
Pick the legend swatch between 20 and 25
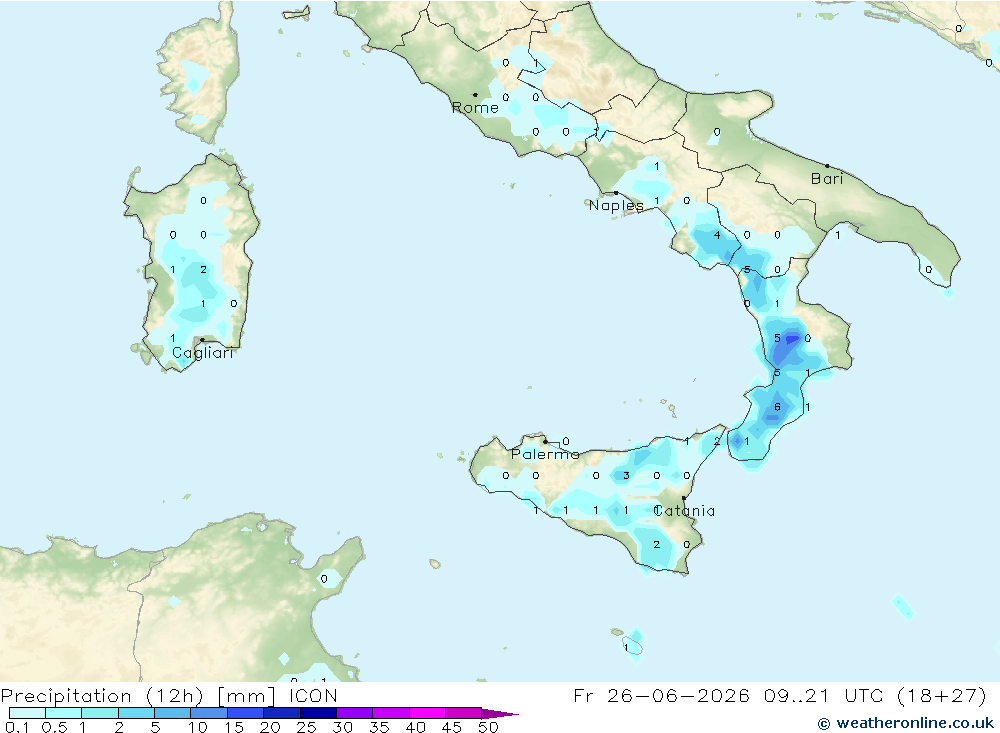pos(282,713)
